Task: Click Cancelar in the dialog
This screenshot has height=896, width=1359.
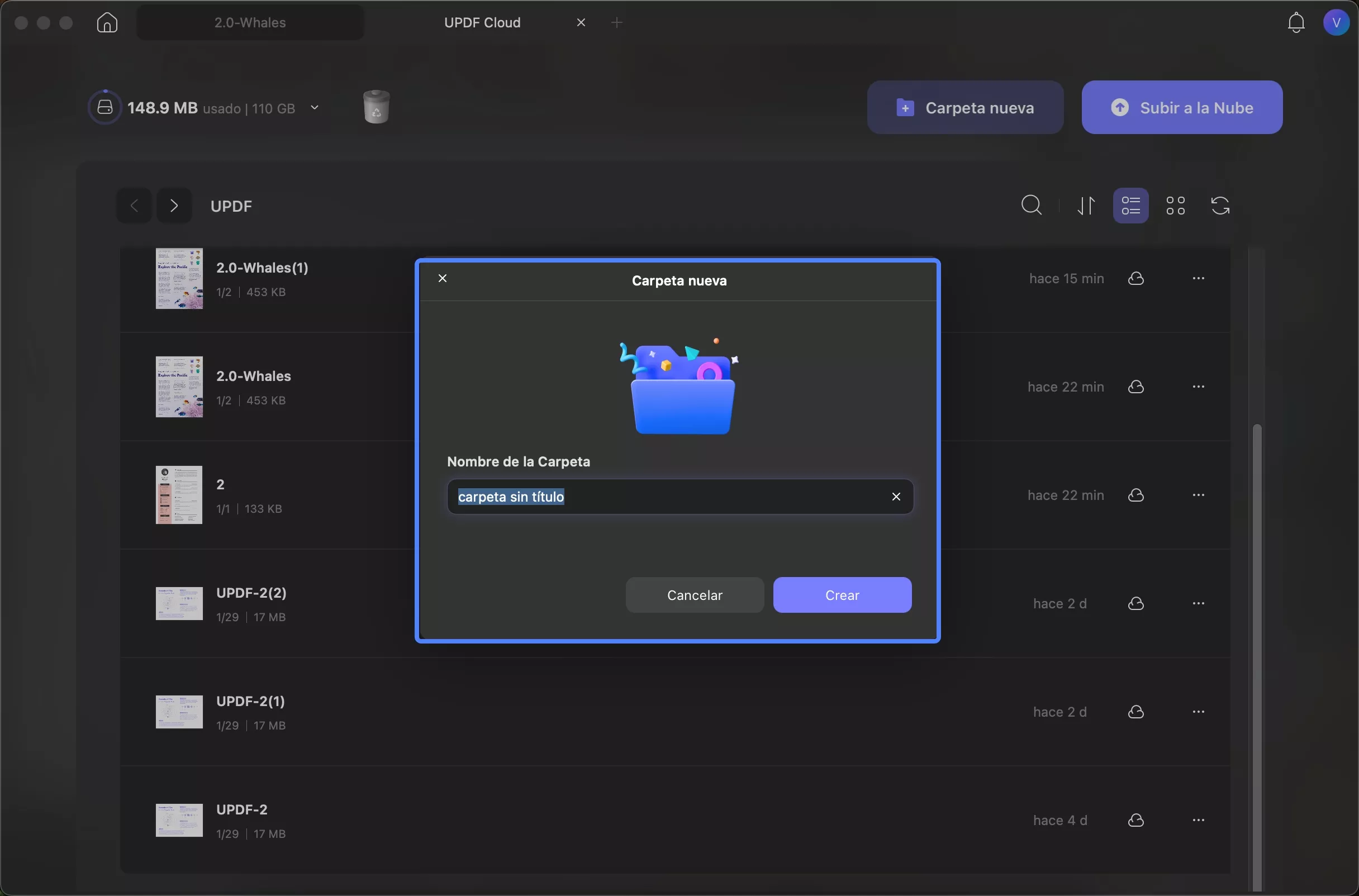Action: point(695,595)
